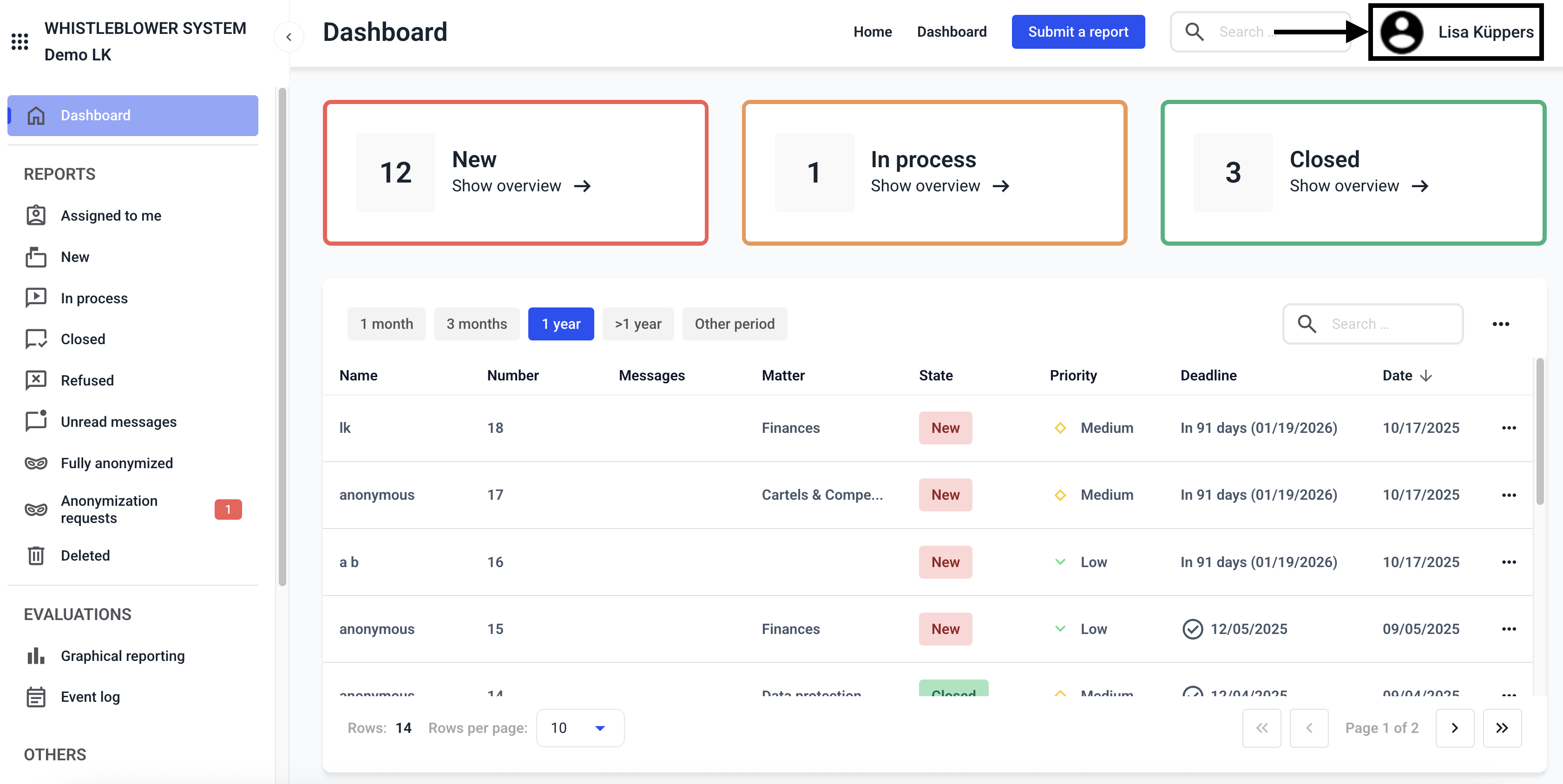Open Deleted reports trash icon

tap(36, 555)
